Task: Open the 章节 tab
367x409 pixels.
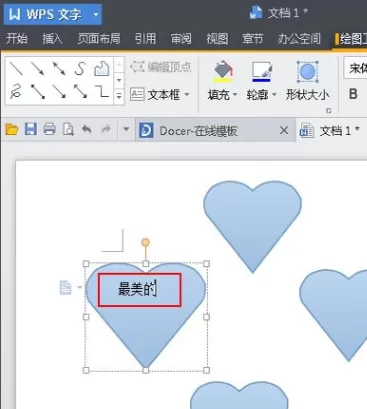Action: 253,39
